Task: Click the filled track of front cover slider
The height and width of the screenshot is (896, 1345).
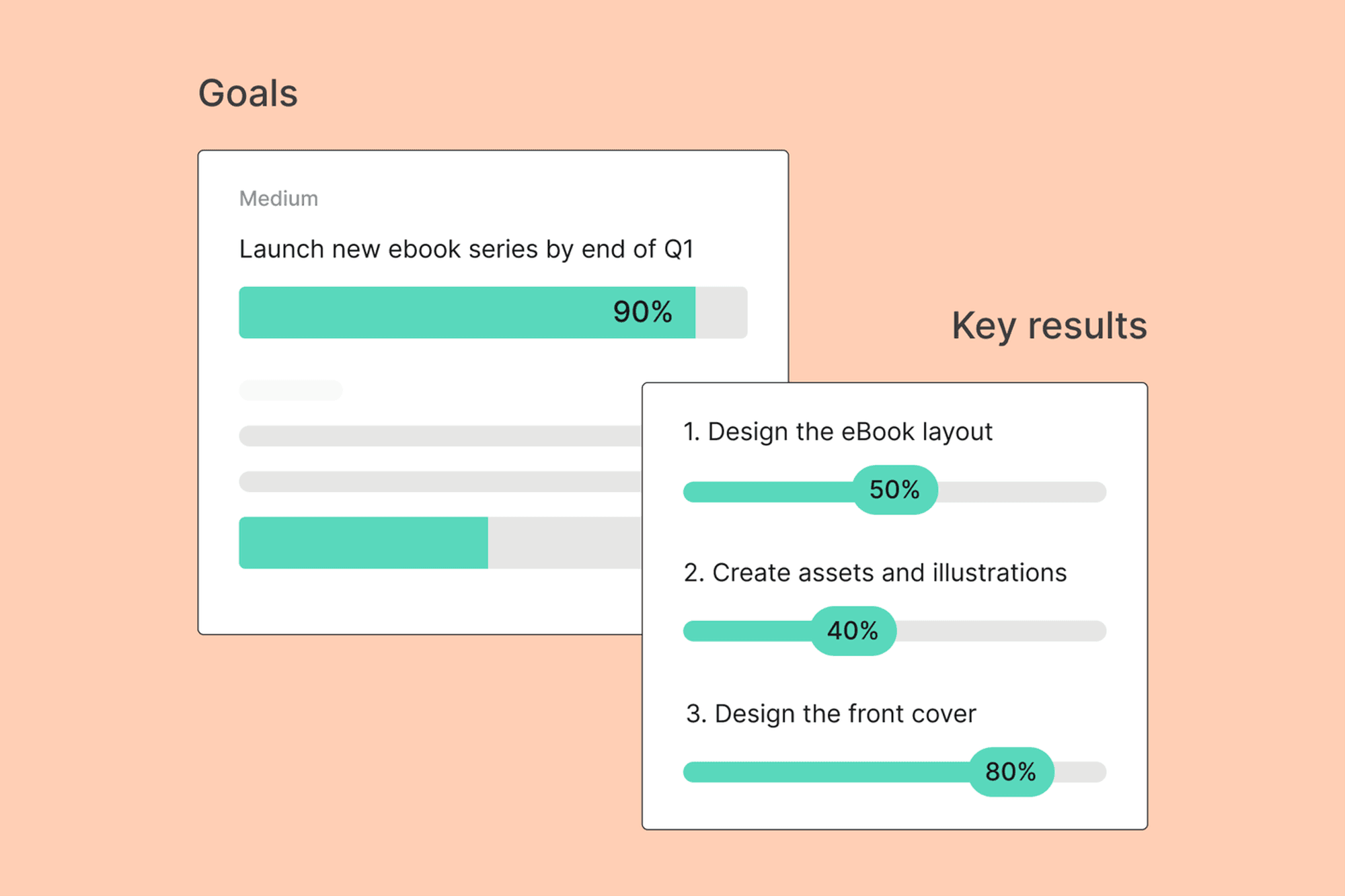Action: pos(826,772)
